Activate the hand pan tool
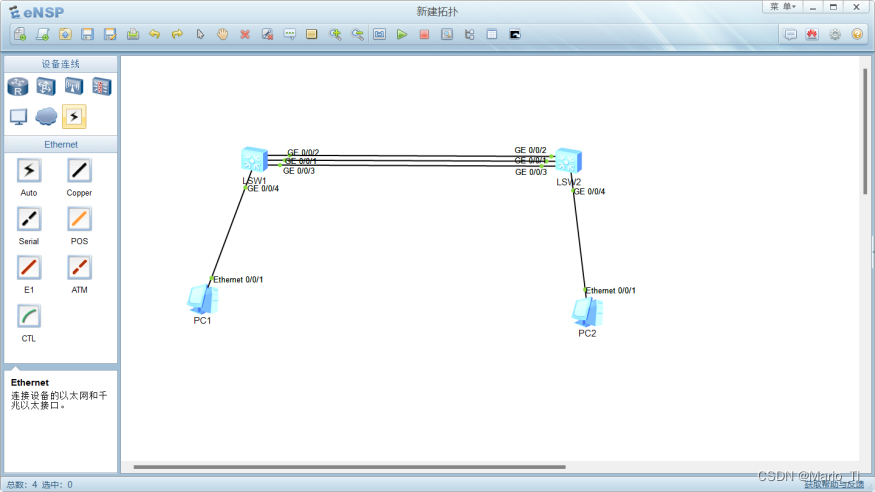The width and height of the screenshot is (875, 492). (223, 35)
